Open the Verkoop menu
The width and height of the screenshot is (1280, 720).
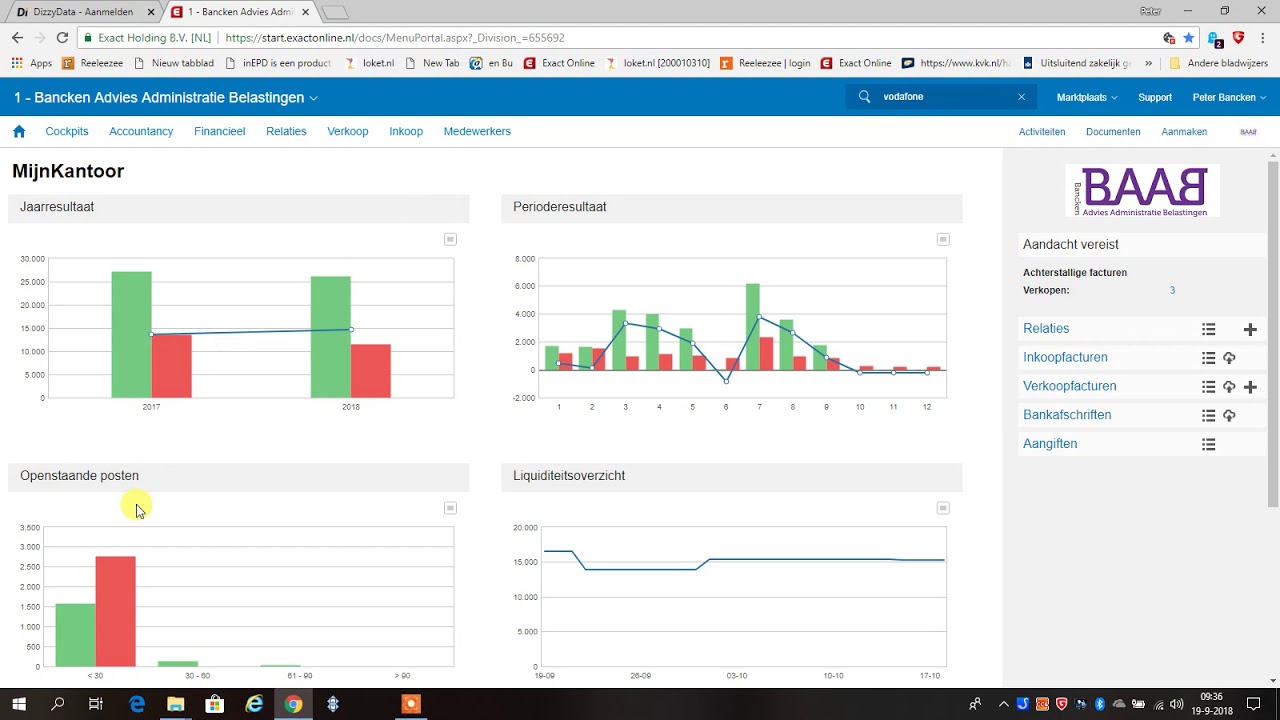point(348,131)
